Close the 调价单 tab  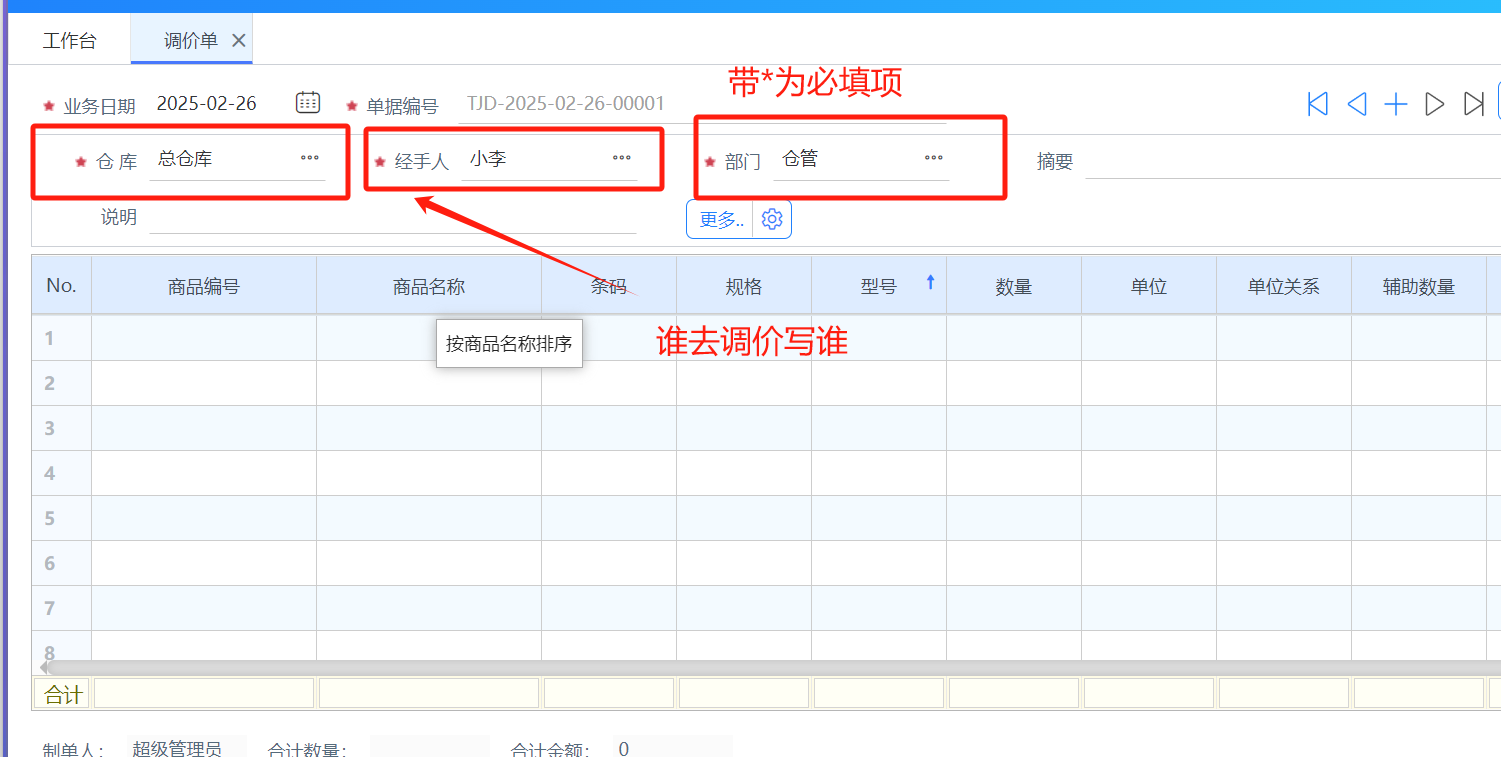tap(238, 41)
